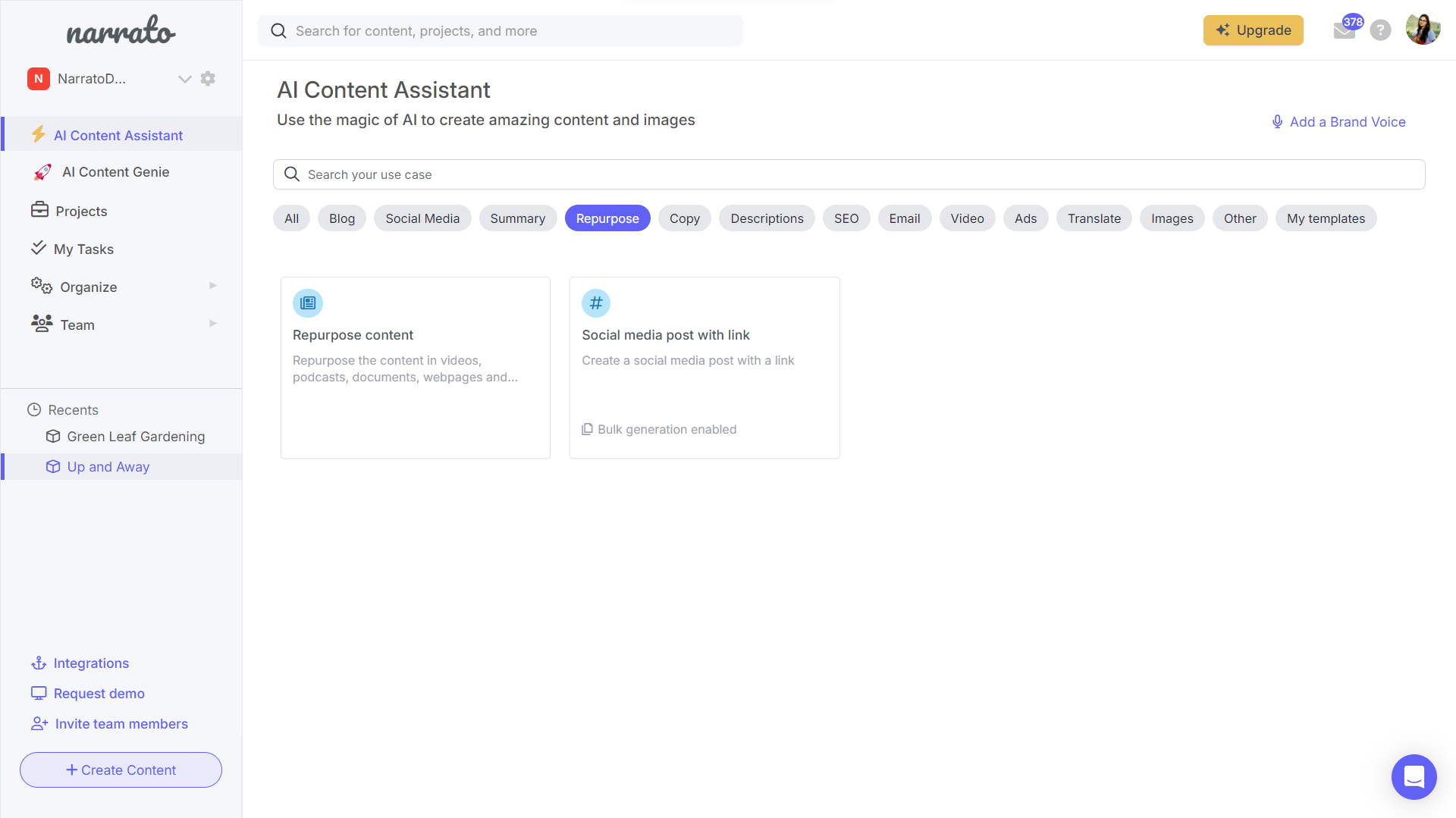Click the Create Content button

pyautogui.click(x=121, y=769)
